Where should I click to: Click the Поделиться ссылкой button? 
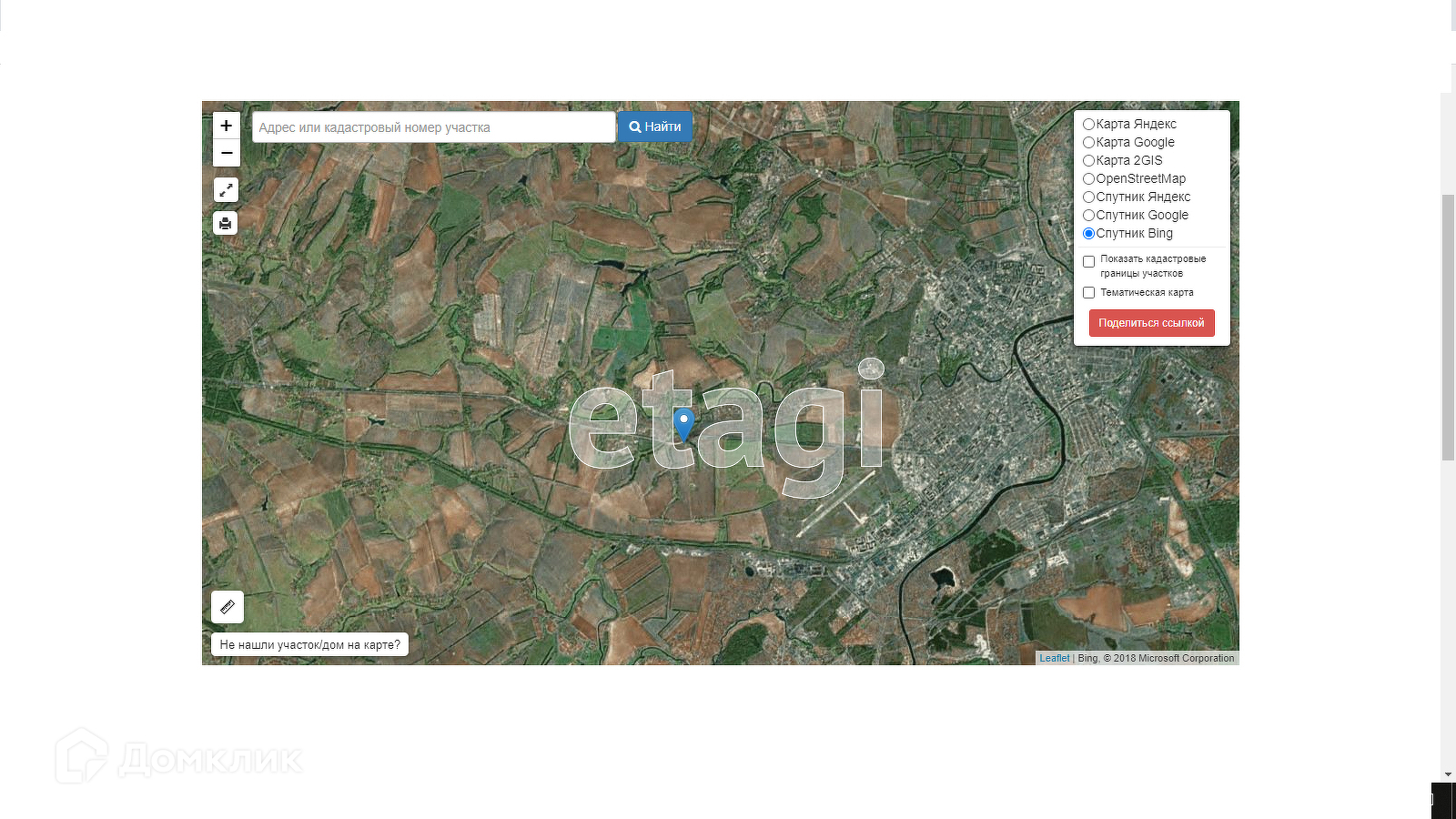click(x=1151, y=323)
